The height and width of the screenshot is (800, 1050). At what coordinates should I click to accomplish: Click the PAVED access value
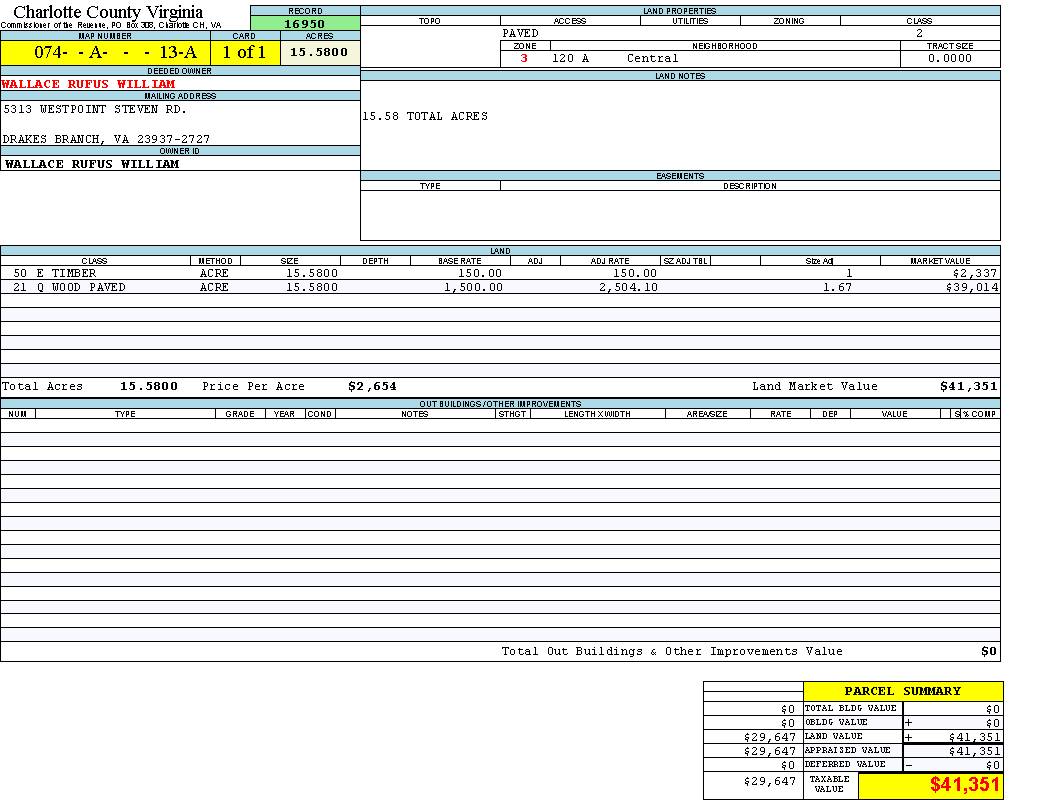point(520,33)
